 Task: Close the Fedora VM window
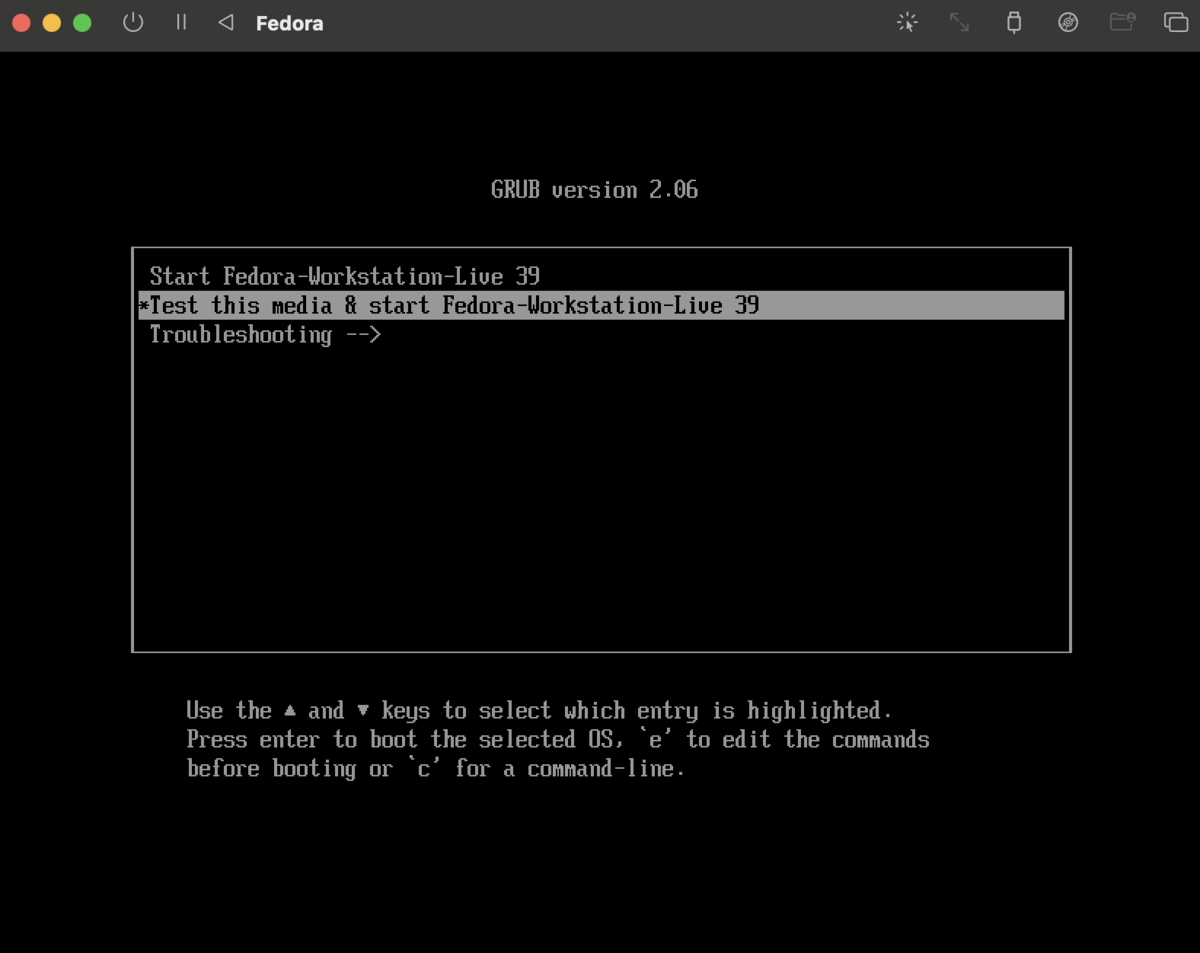[21, 22]
